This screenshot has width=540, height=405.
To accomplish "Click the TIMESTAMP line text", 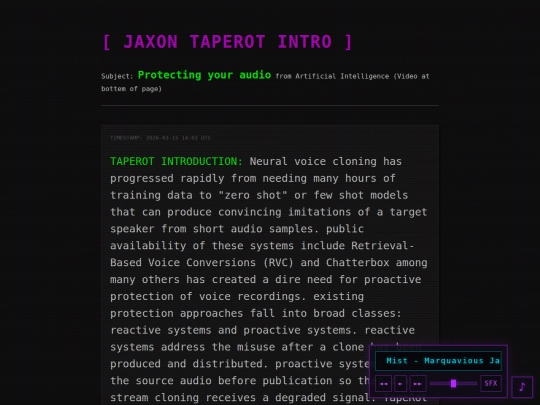I will [x=160, y=138].
